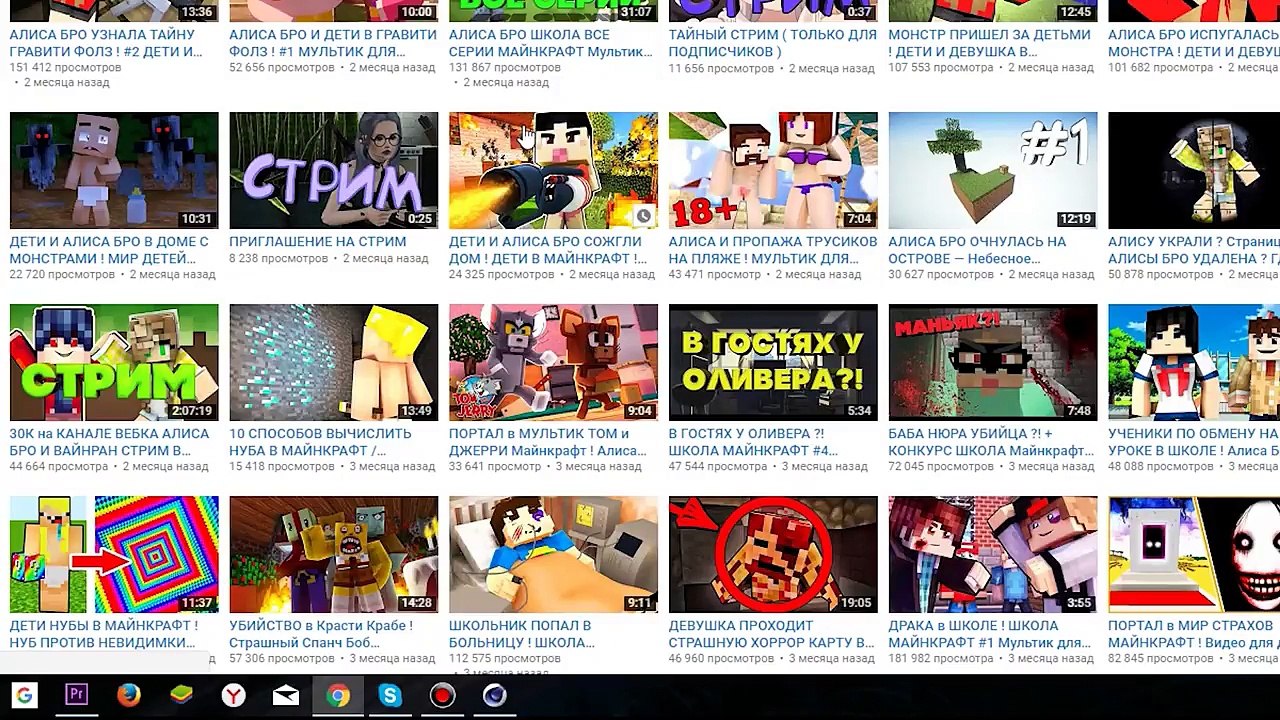Click the '151 412 просмотров' view count
Image resolution: width=1280 pixels, height=720 pixels.
click(65, 67)
